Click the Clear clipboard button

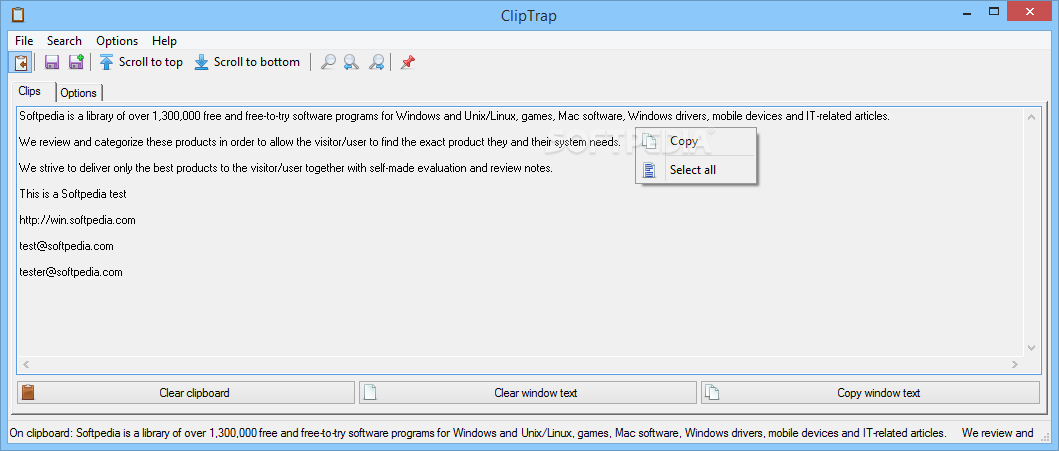(x=186, y=392)
